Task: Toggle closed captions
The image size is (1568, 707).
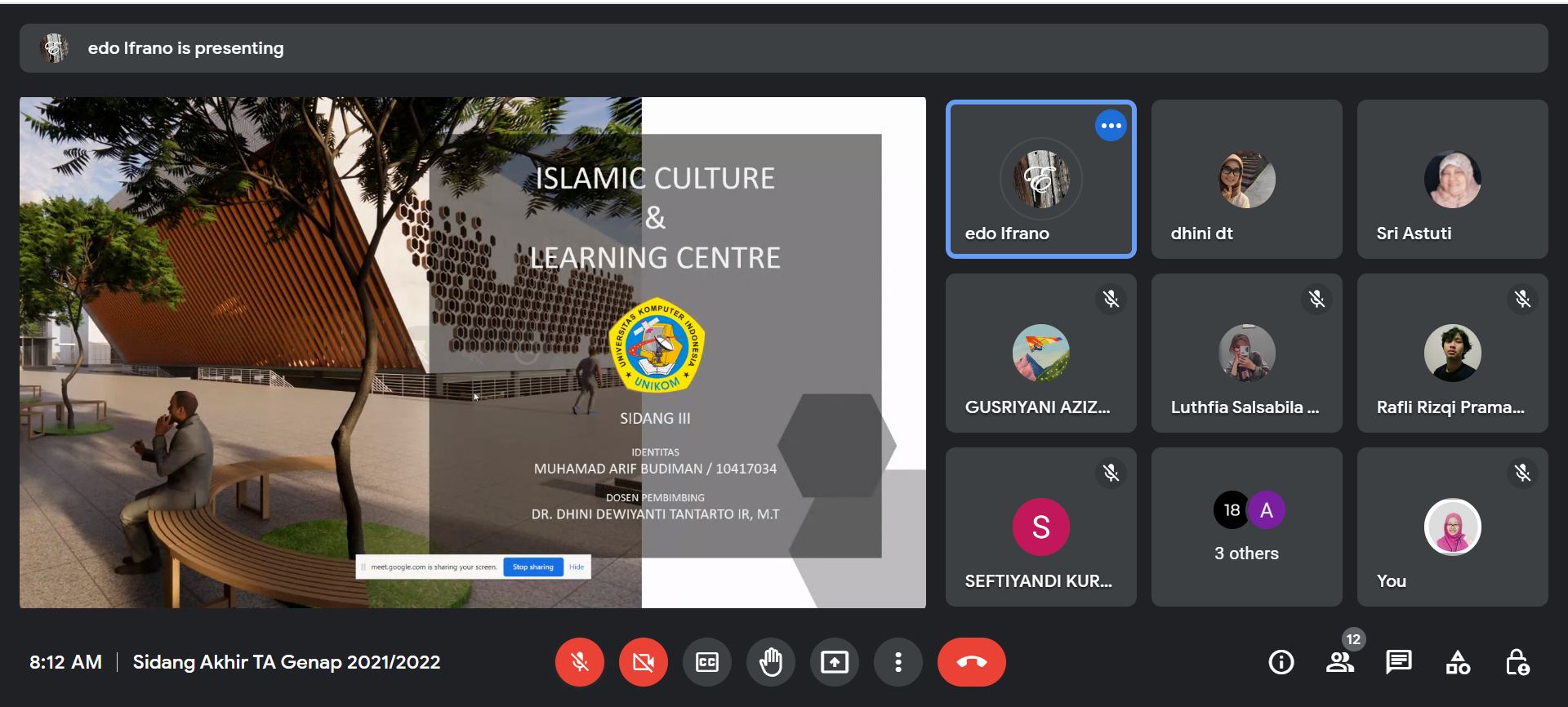Action: pyautogui.click(x=706, y=662)
